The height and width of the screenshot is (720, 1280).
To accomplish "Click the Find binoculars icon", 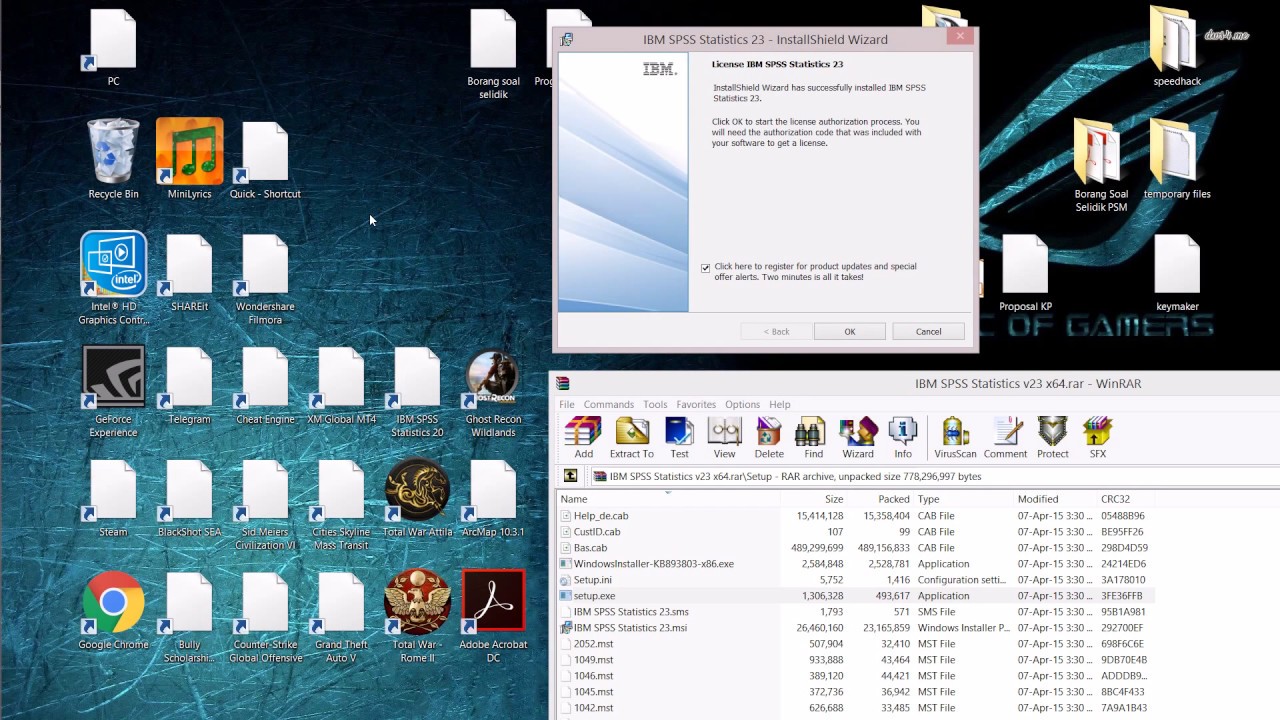I will (x=813, y=437).
